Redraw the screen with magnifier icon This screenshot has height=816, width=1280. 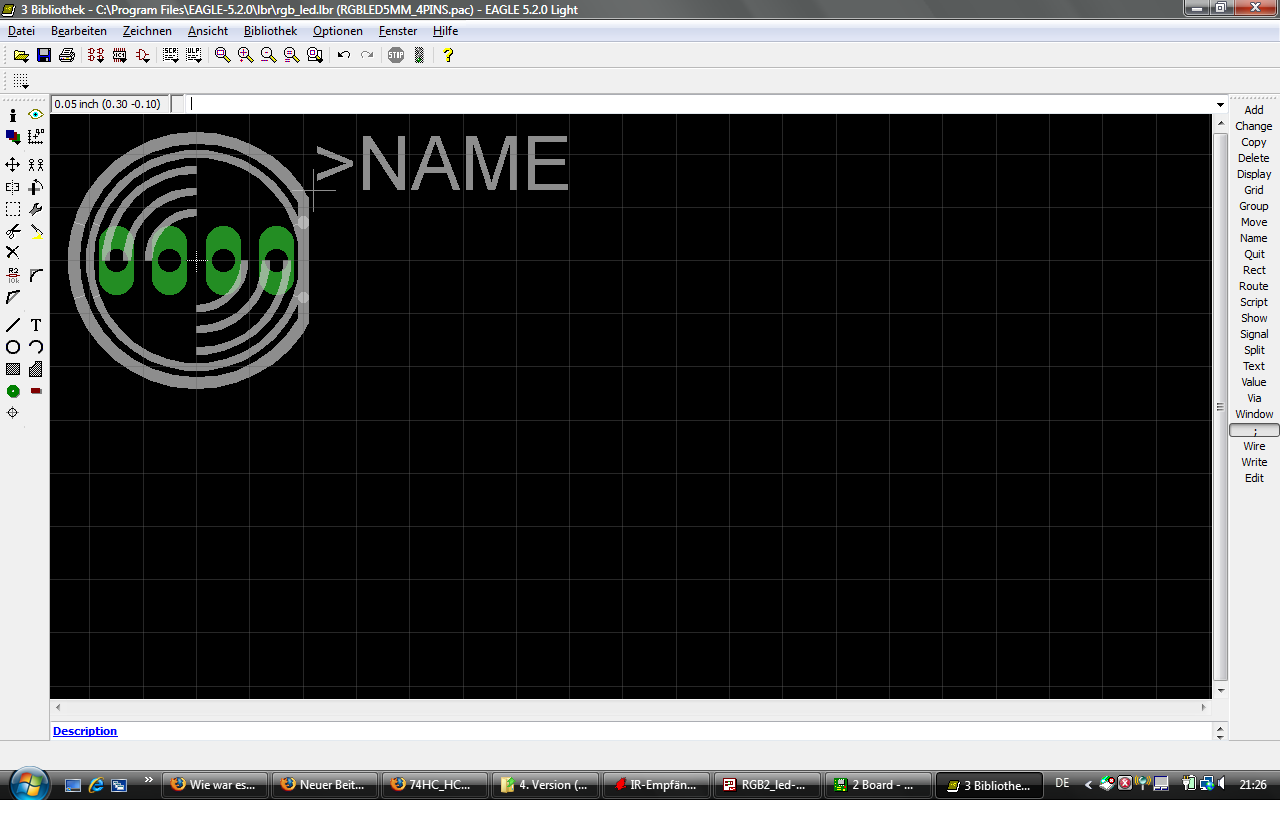tap(291, 55)
